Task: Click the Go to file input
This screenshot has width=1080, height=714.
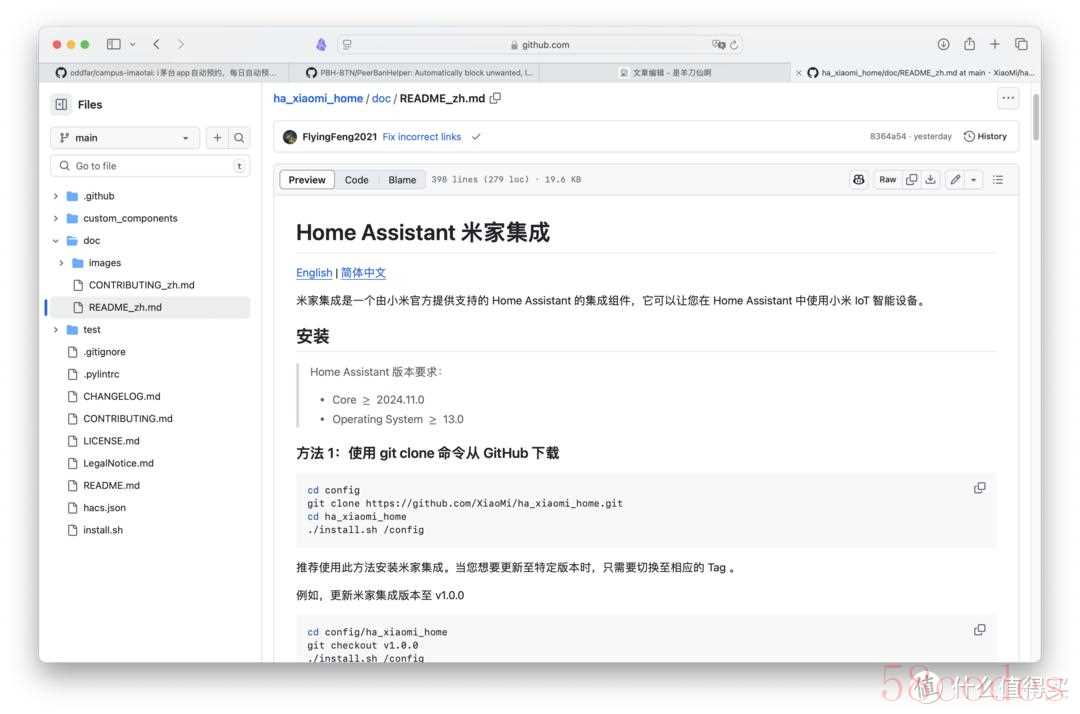Action: pos(149,166)
